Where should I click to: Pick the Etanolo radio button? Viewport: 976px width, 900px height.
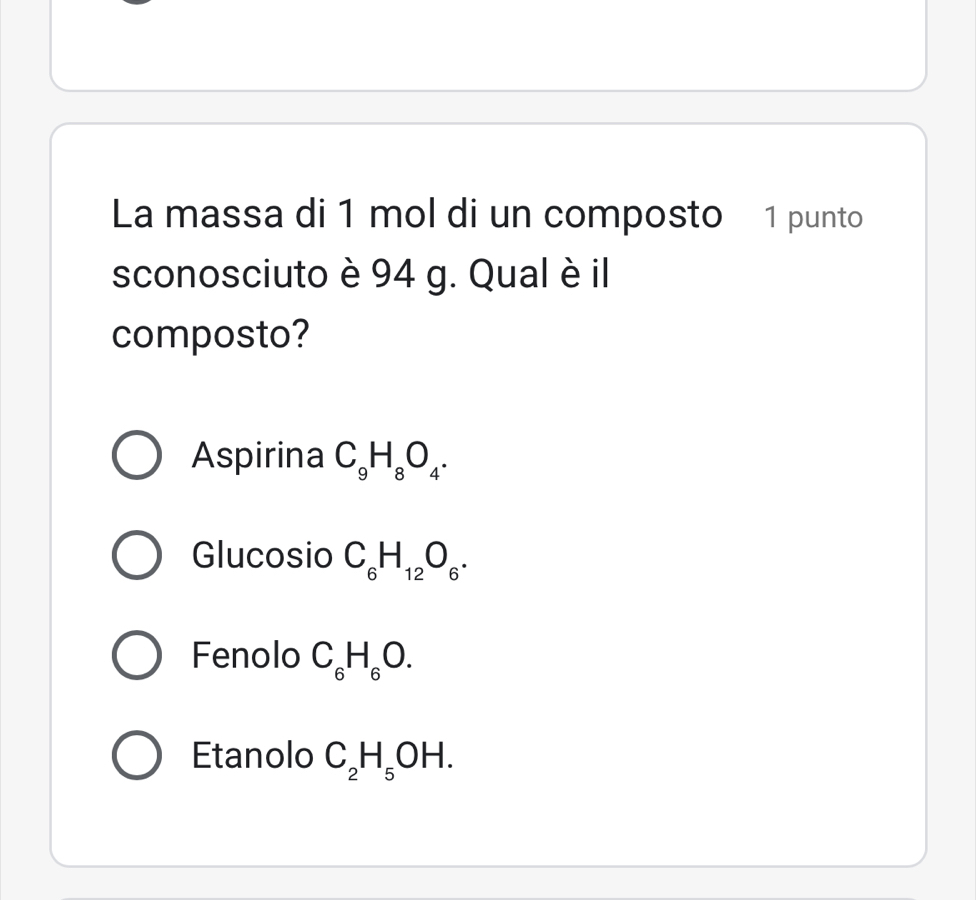click(x=136, y=755)
